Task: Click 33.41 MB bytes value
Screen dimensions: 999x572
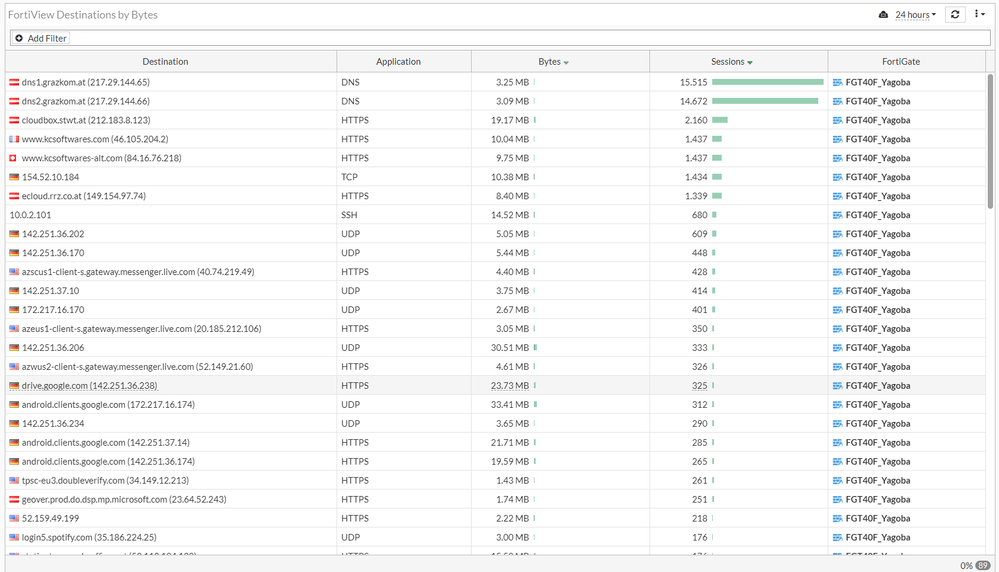Action: tap(510, 404)
